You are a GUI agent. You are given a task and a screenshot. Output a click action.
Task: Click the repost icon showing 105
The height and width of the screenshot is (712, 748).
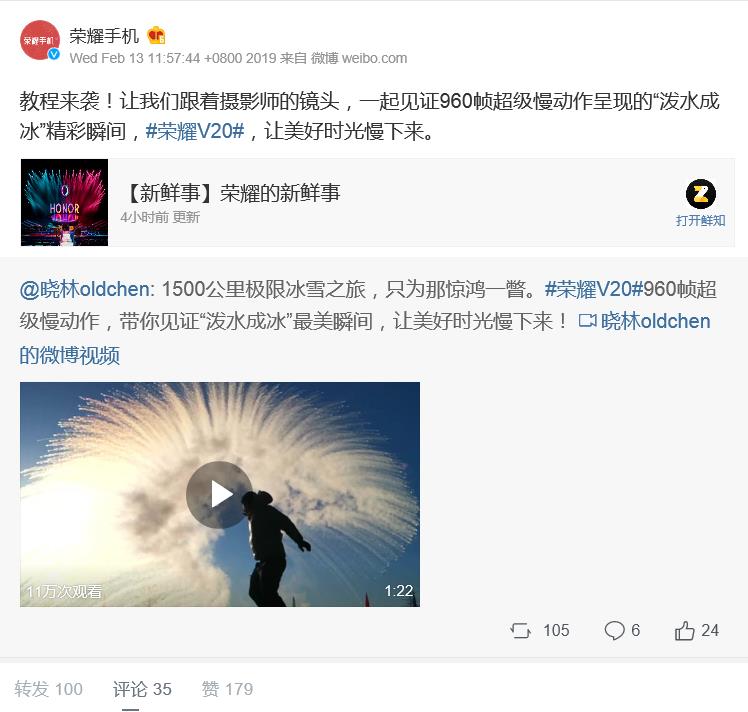coord(520,630)
